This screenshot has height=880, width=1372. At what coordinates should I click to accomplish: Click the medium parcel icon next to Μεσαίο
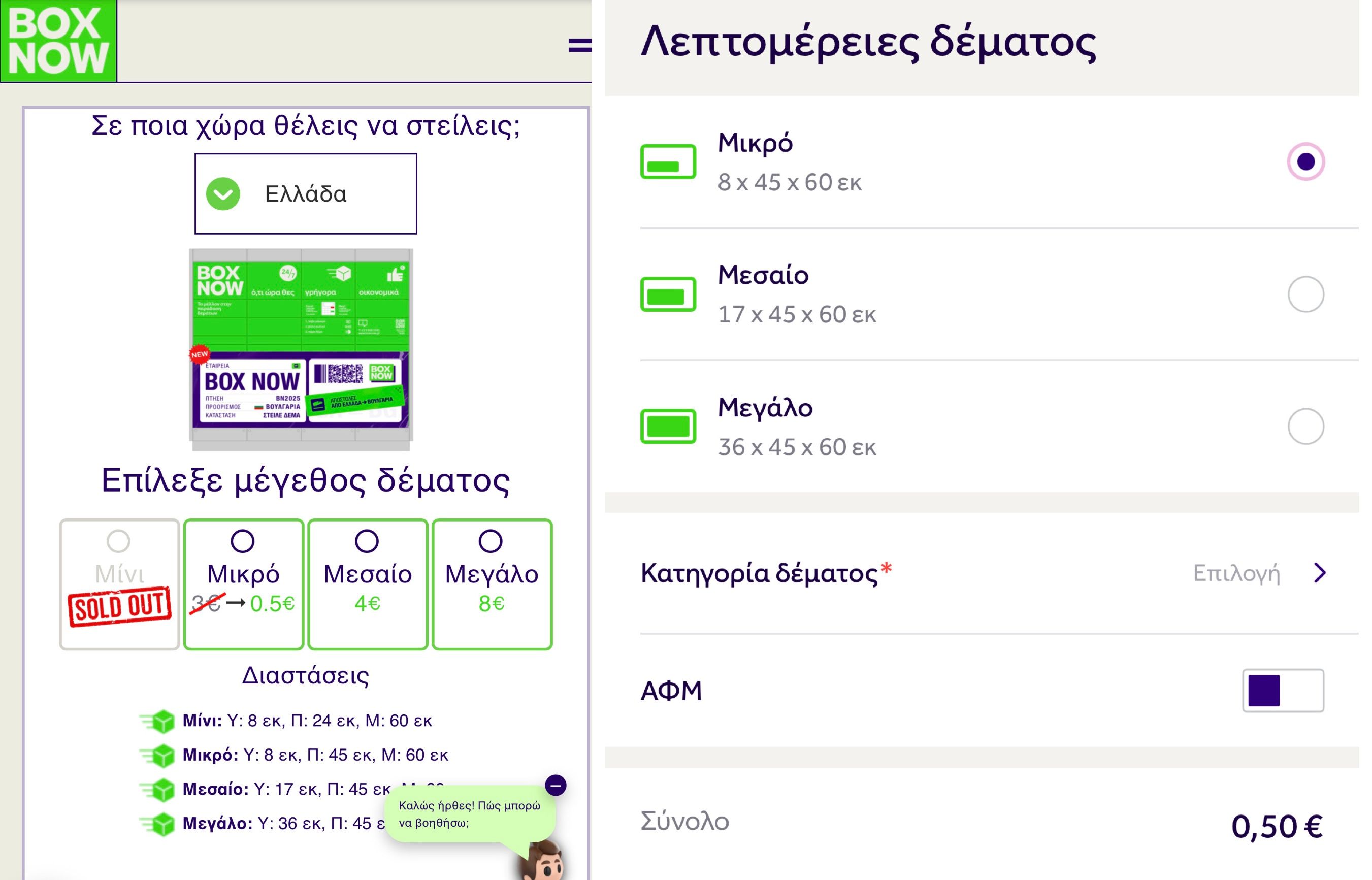pyautogui.click(x=668, y=295)
